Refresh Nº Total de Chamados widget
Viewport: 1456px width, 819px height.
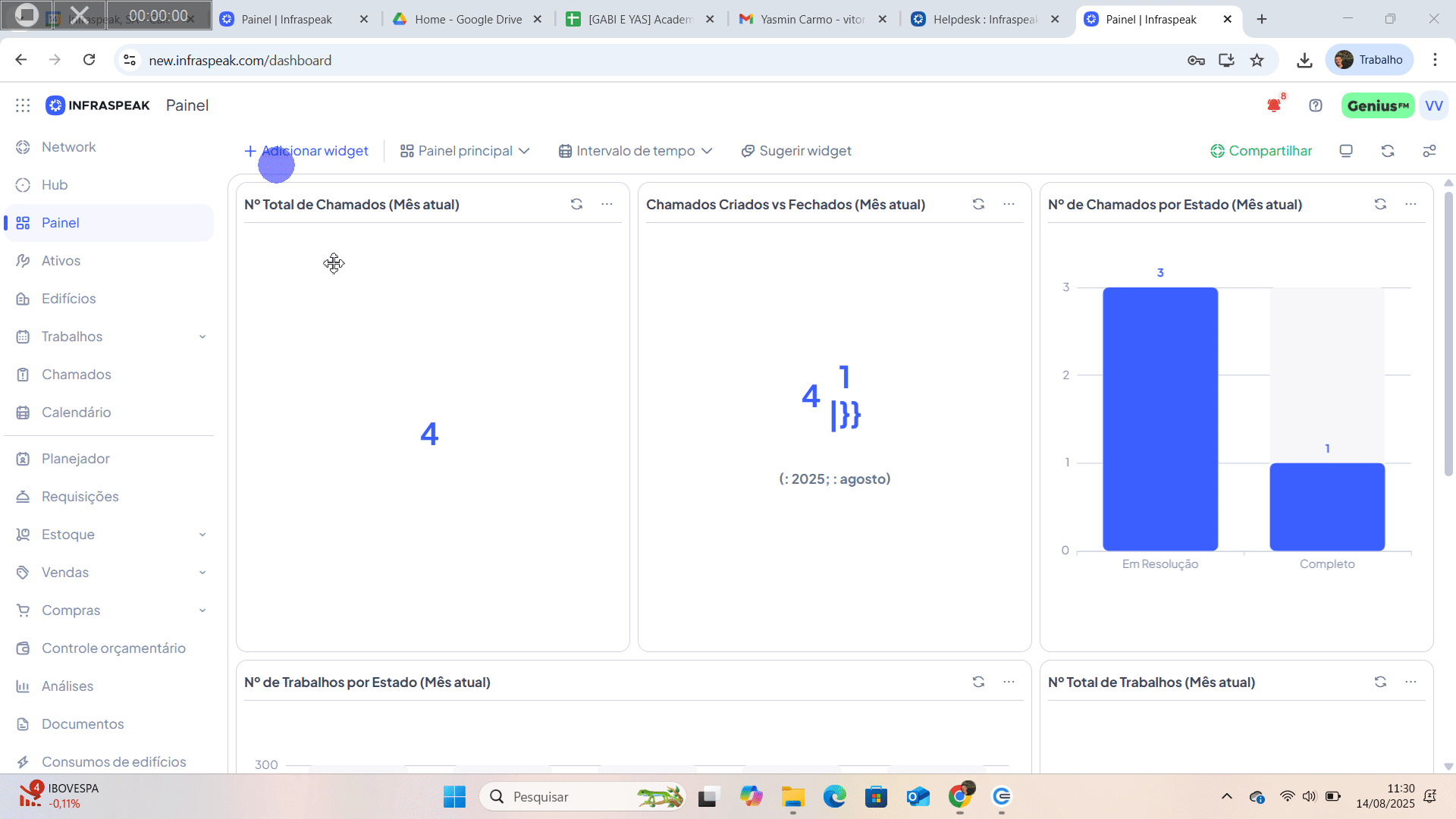[x=576, y=204]
